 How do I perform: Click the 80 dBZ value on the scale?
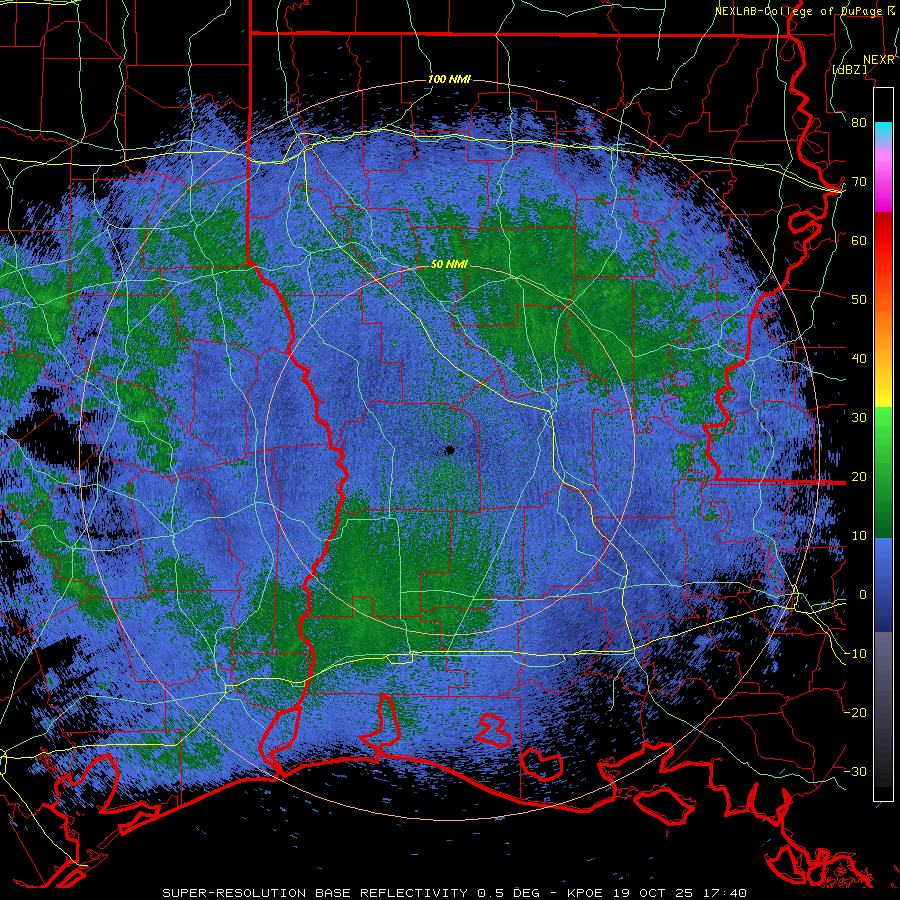859,122
